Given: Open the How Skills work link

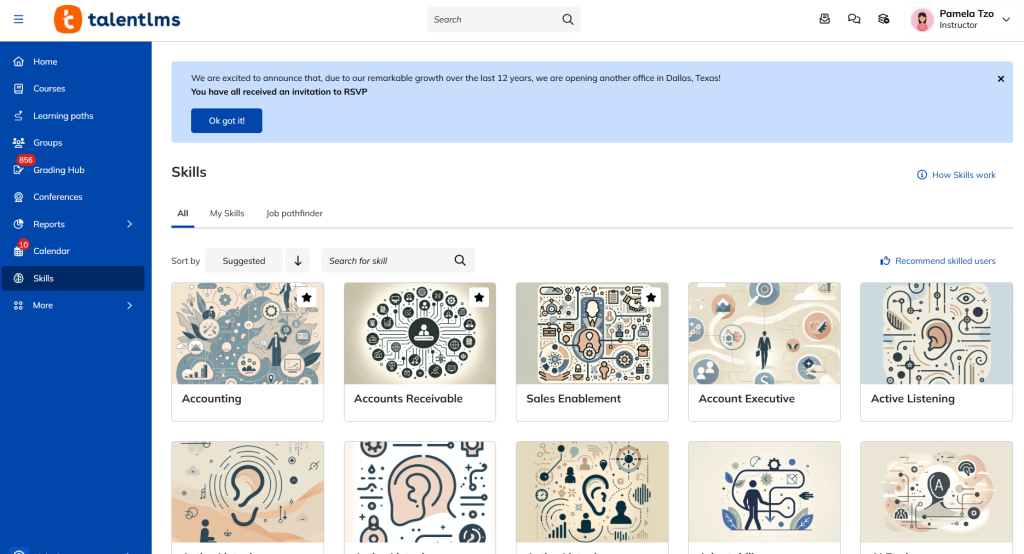Looking at the screenshot, I should [x=956, y=175].
